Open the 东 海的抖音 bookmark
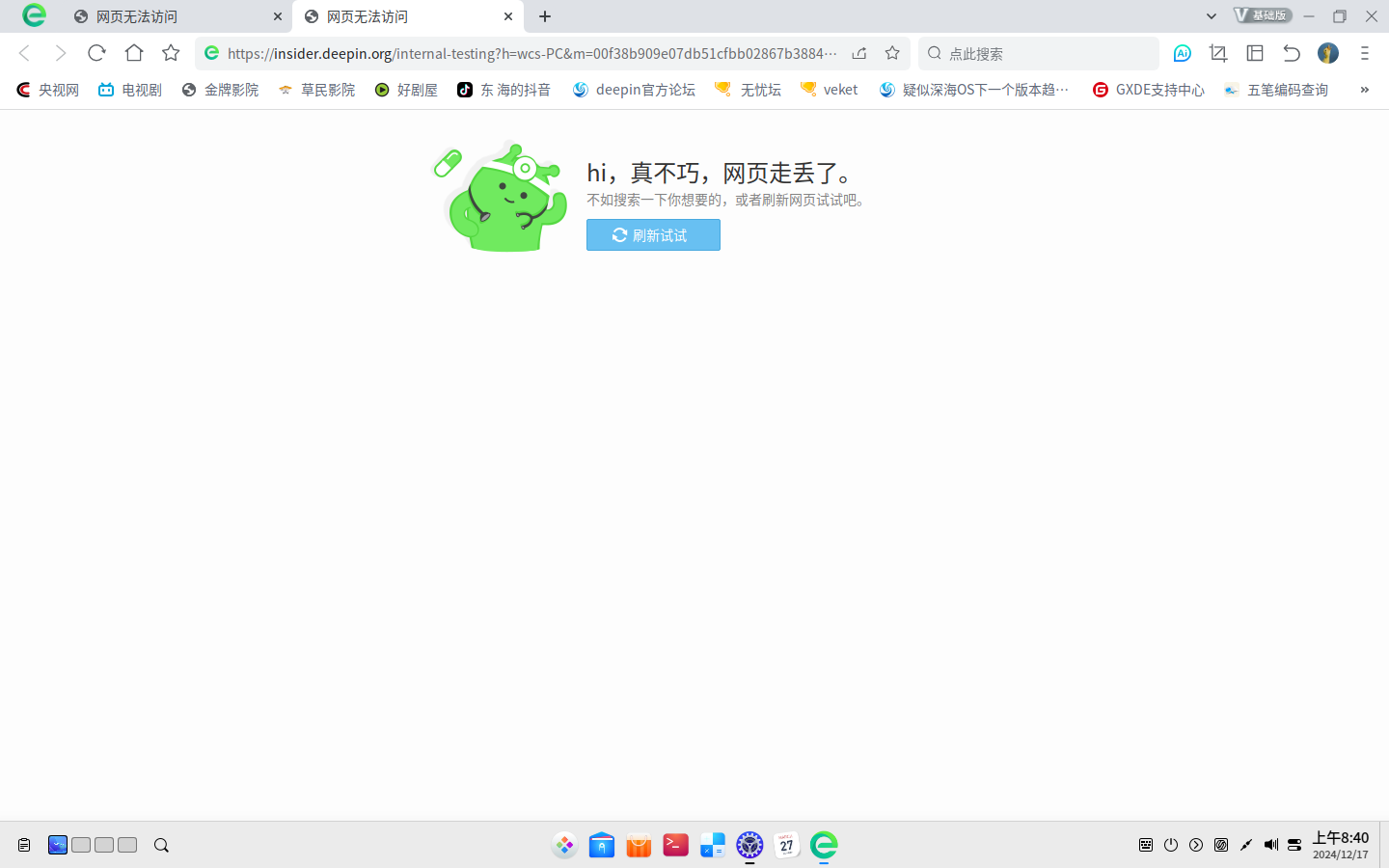The height and width of the screenshot is (868, 1389). click(x=504, y=90)
